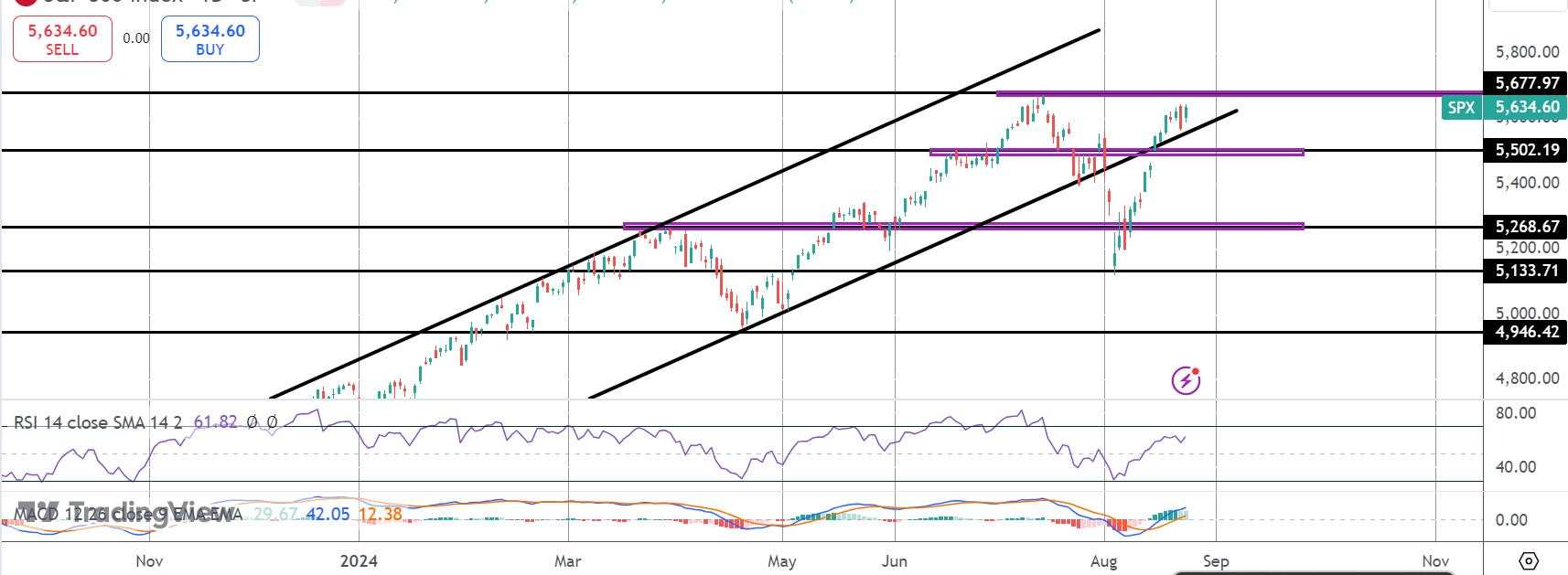This screenshot has width=1568, height=575.
Task: Click the MACD value 42.05
Action: [x=328, y=515]
